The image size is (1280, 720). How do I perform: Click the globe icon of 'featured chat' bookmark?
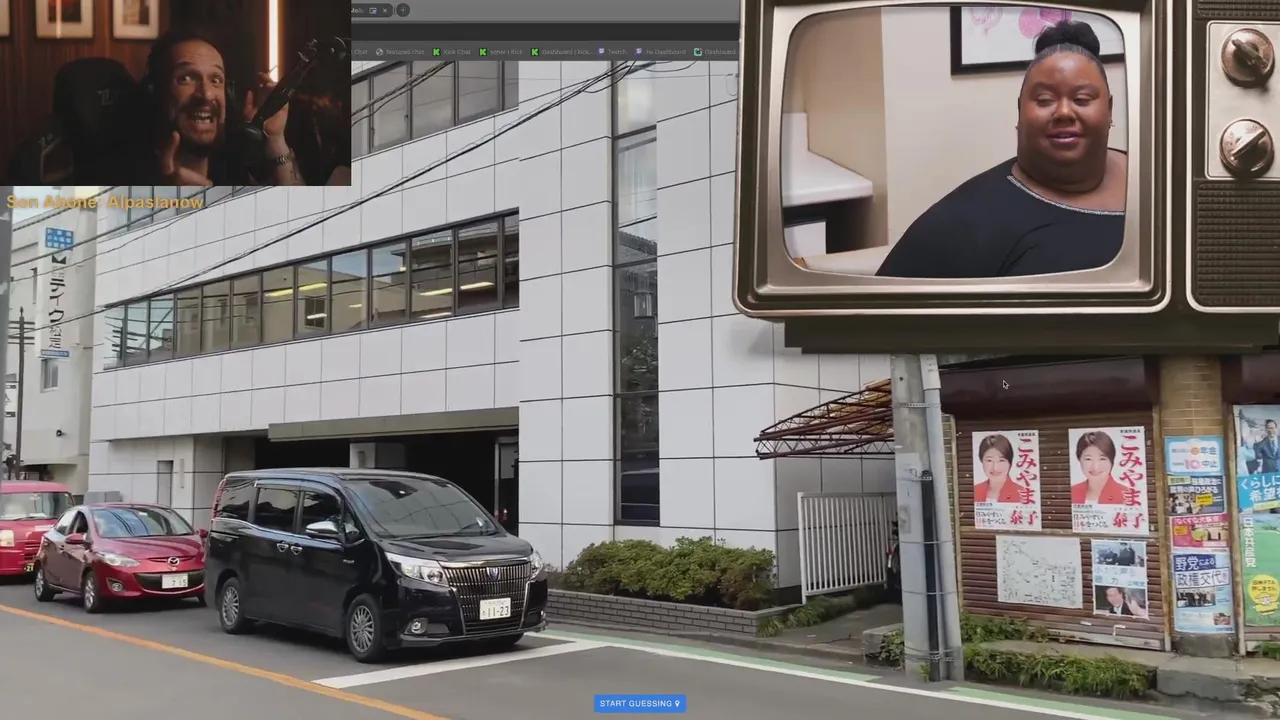click(379, 52)
